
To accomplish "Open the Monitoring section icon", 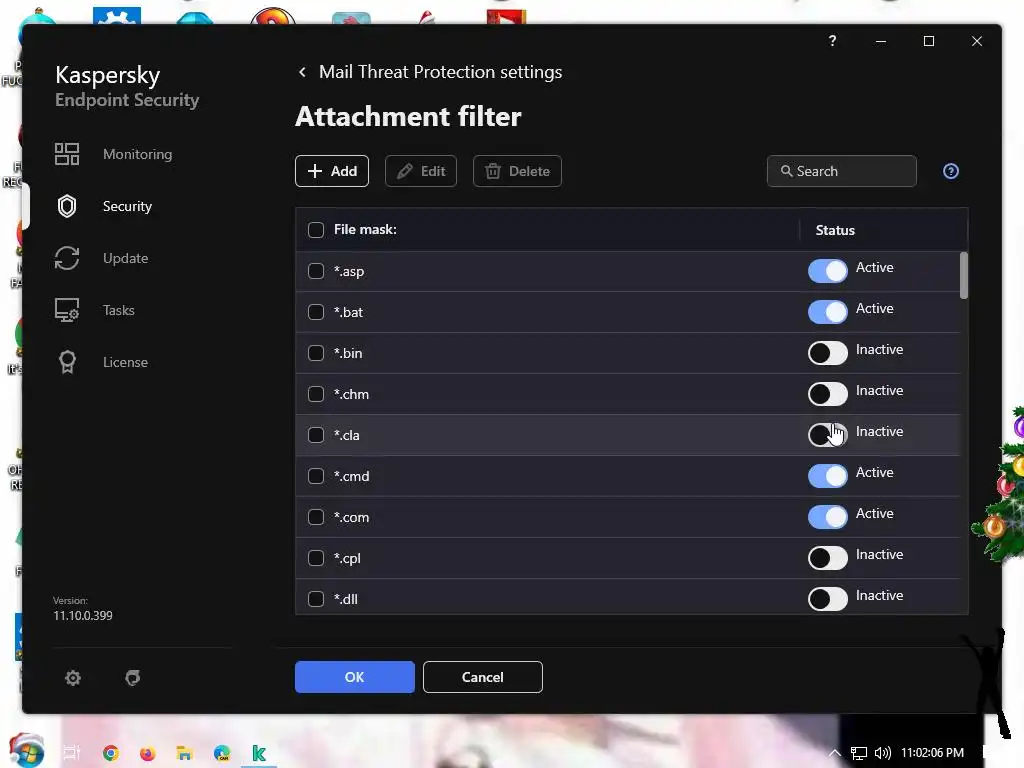I will click(67, 154).
